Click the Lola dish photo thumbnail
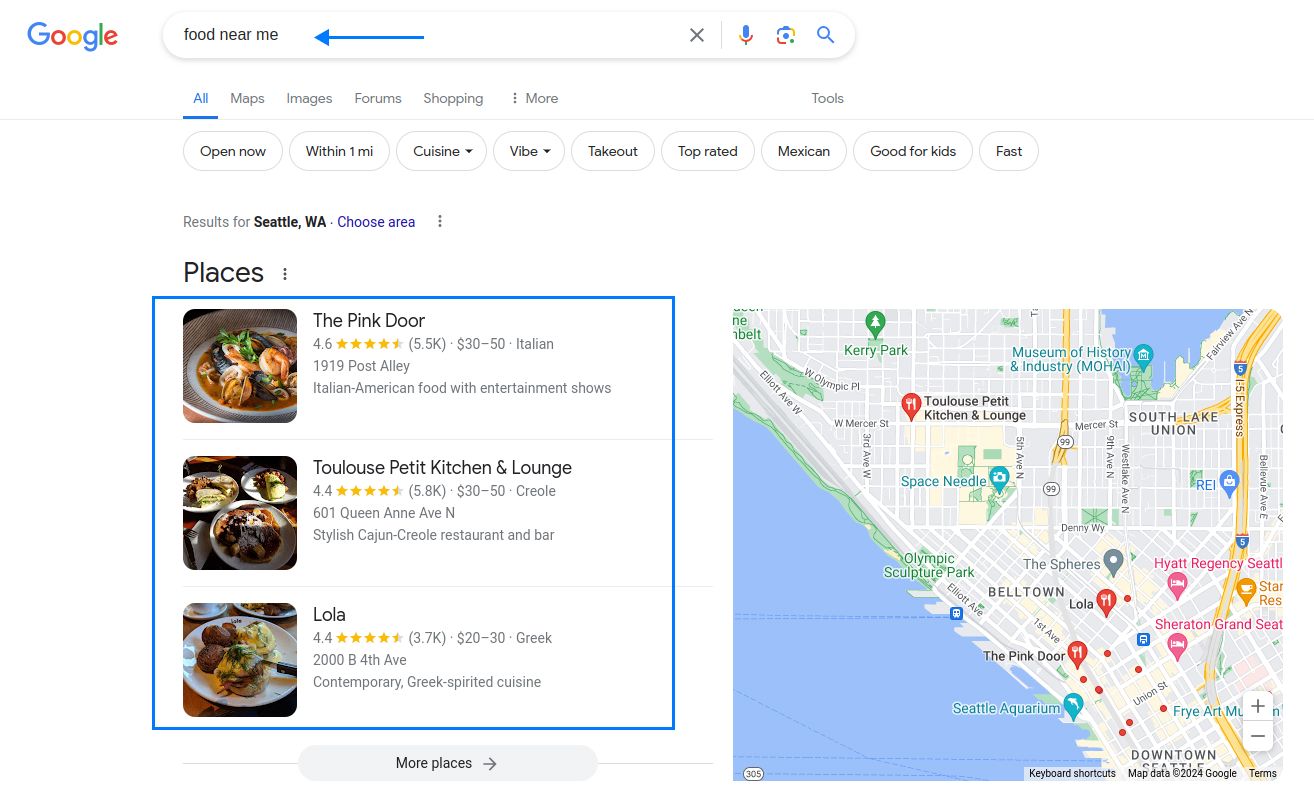The width and height of the screenshot is (1314, 806). 240,660
